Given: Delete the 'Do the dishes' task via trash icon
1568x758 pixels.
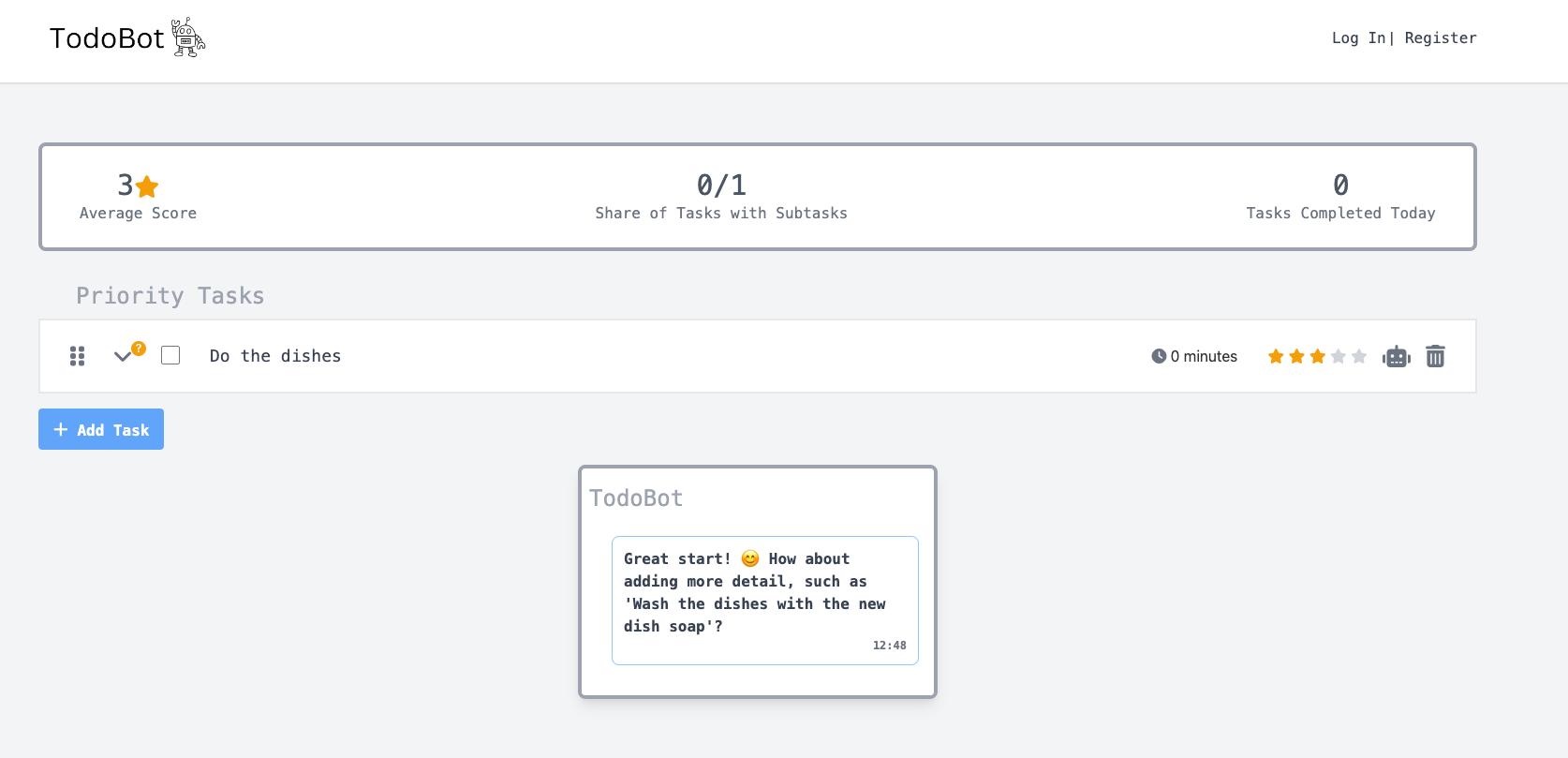Looking at the screenshot, I should click(1435, 356).
